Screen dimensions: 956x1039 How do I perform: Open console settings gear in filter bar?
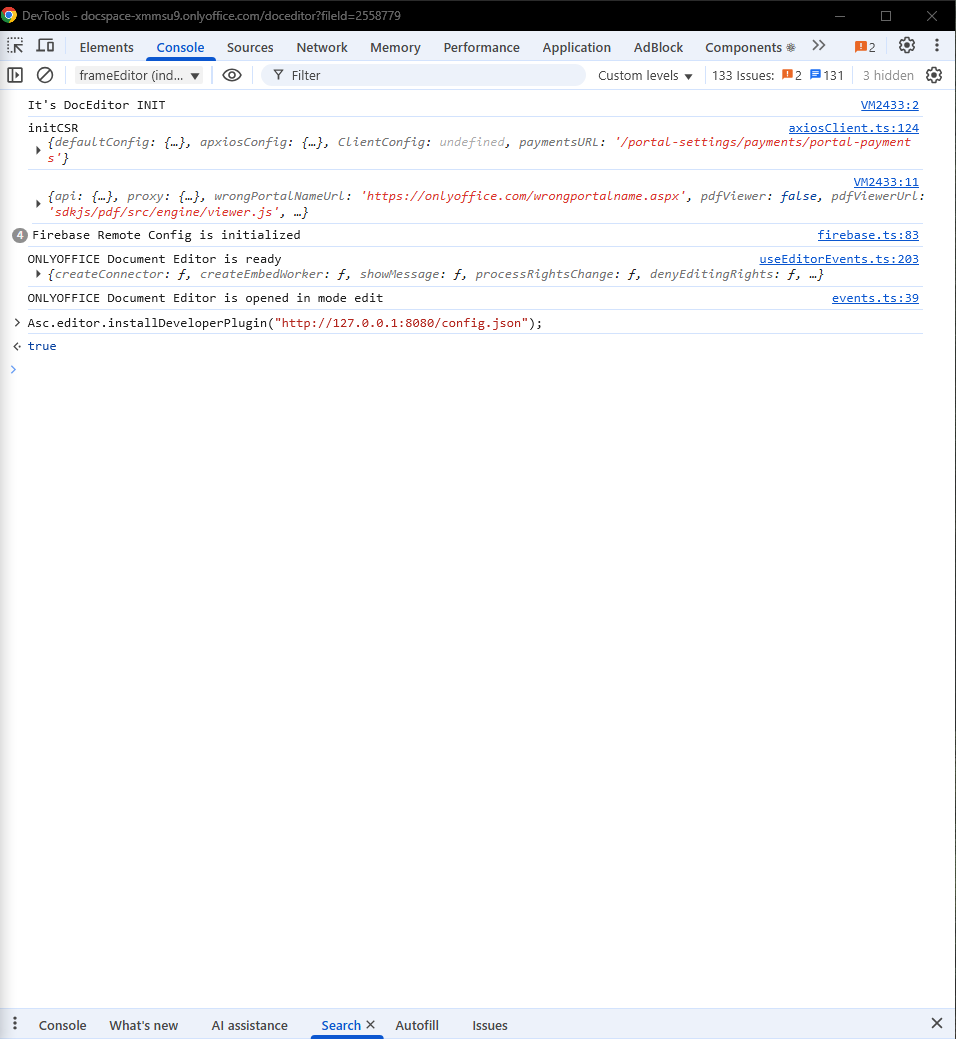[x=934, y=75]
